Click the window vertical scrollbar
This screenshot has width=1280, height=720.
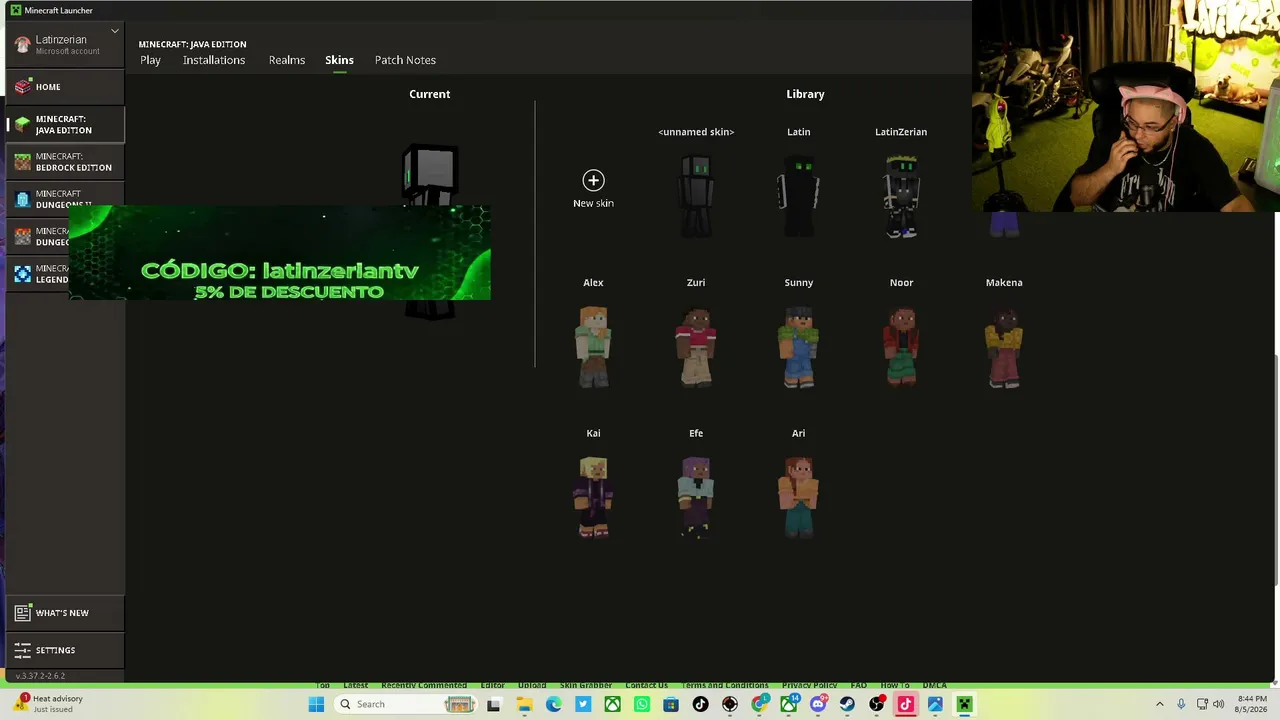(x=1275, y=470)
